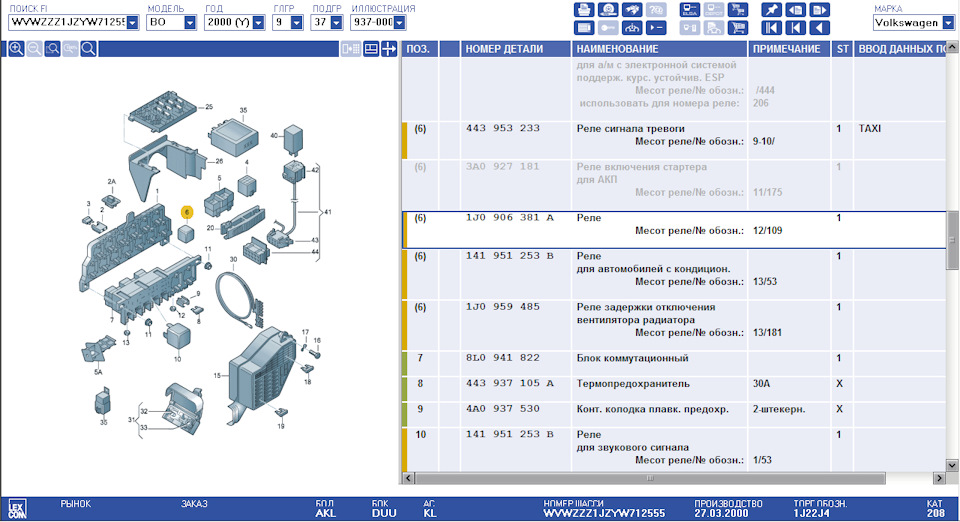Viewport: 960px width, 522px height.
Task: Click the ПОЗ. column header
Action: [419, 49]
